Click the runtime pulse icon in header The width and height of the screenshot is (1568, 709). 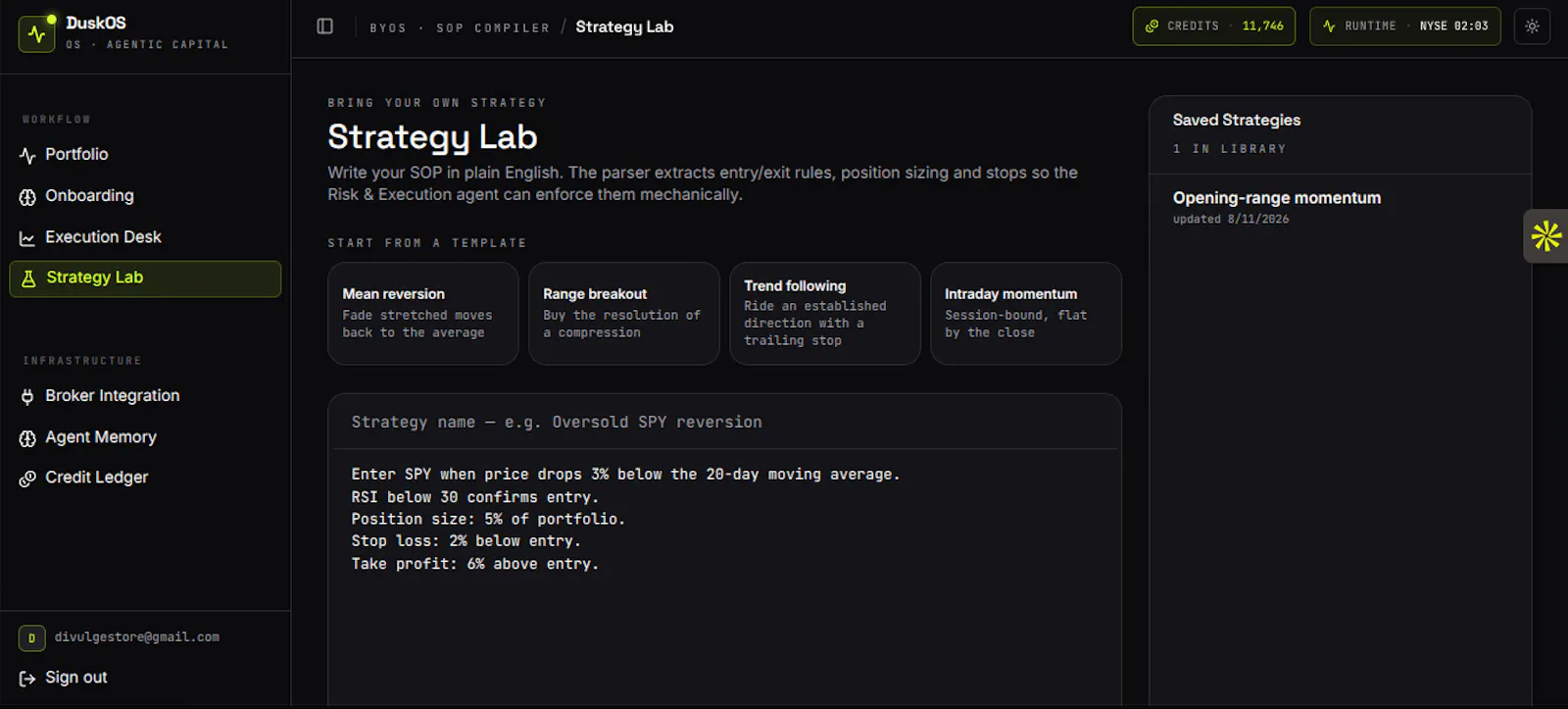coord(1329,26)
